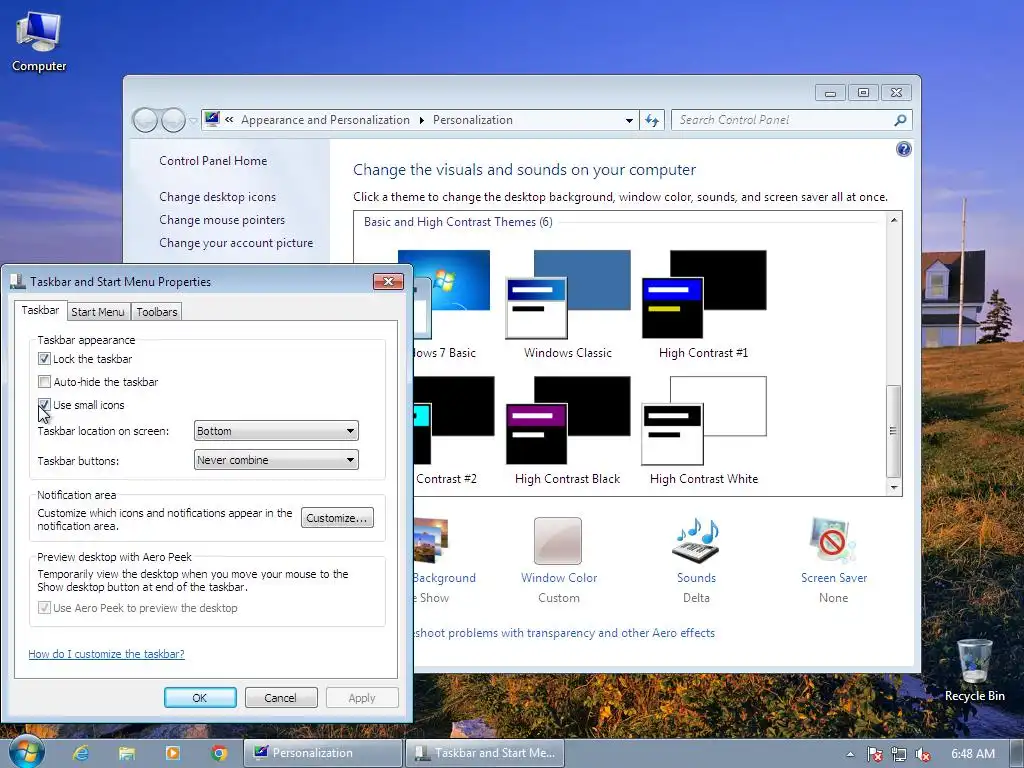This screenshot has width=1024, height=768.
Task: Switch to Personalization taskbar button
Action: [x=323, y=753]
